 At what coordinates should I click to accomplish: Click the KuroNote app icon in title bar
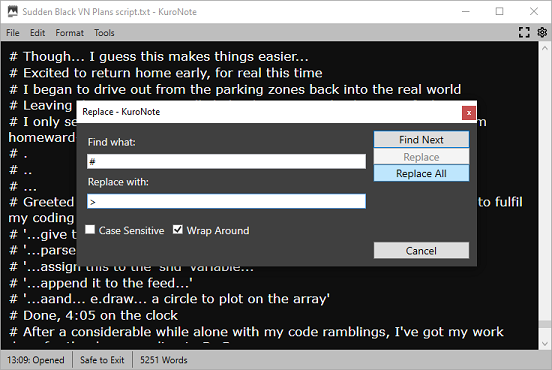13,12
